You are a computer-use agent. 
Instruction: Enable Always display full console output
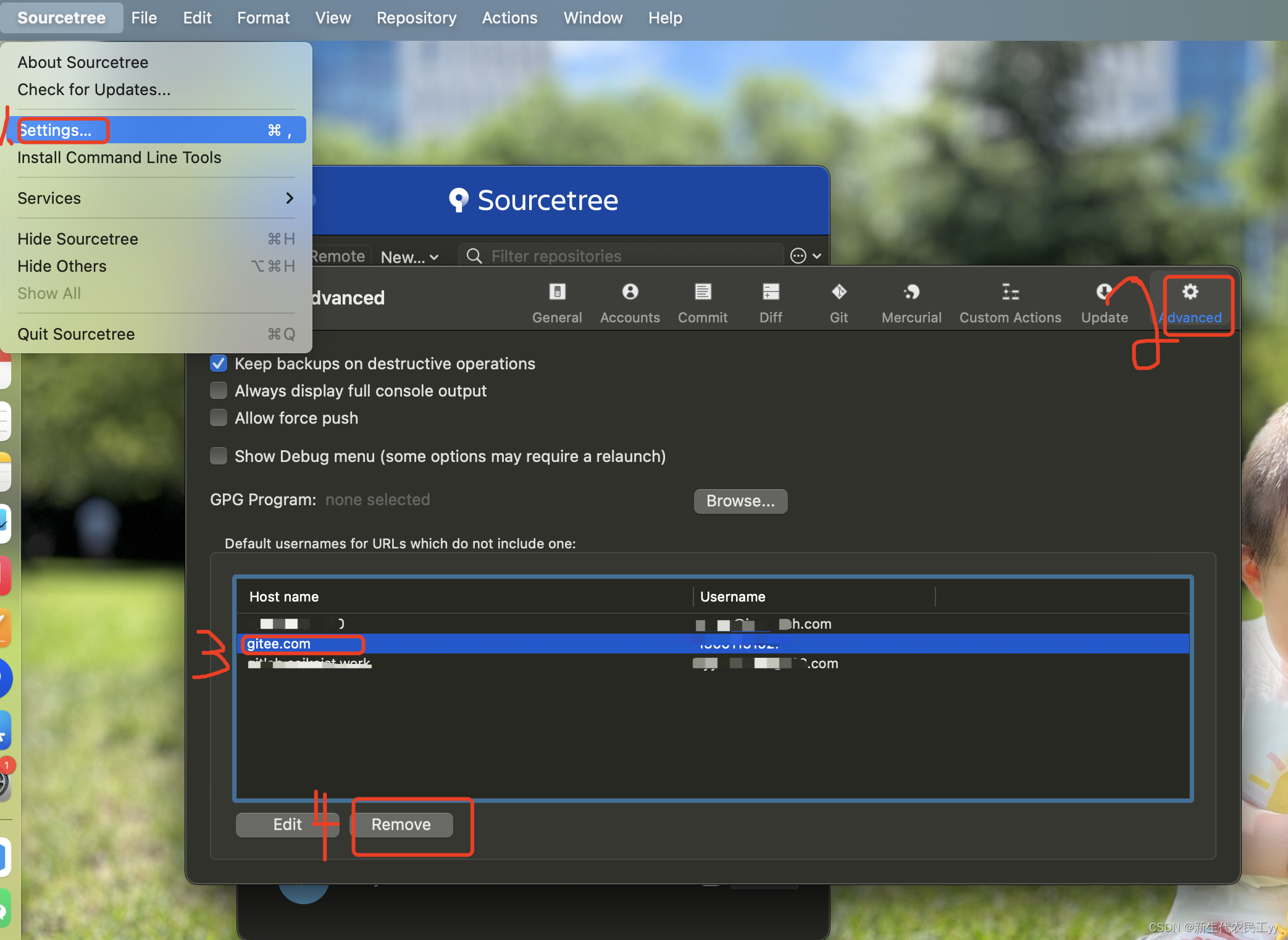(219, 391)
